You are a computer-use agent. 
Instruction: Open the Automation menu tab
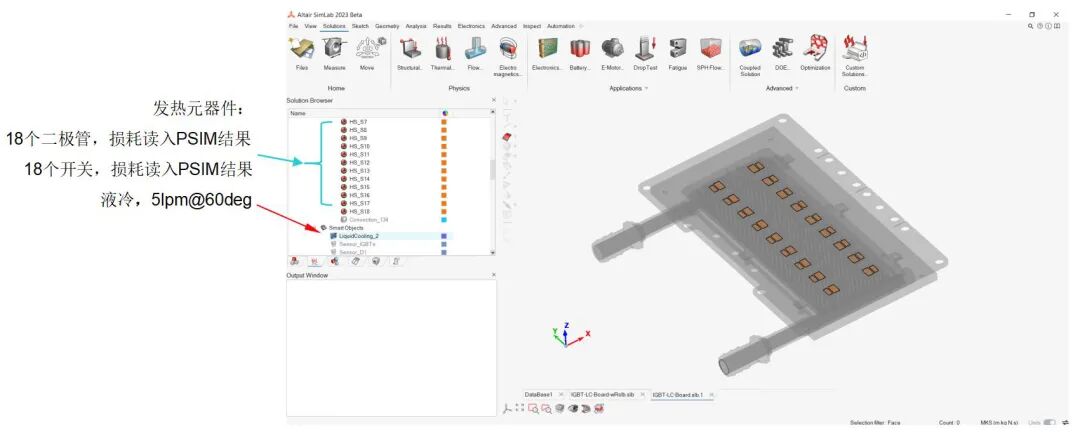click(561, 26)
